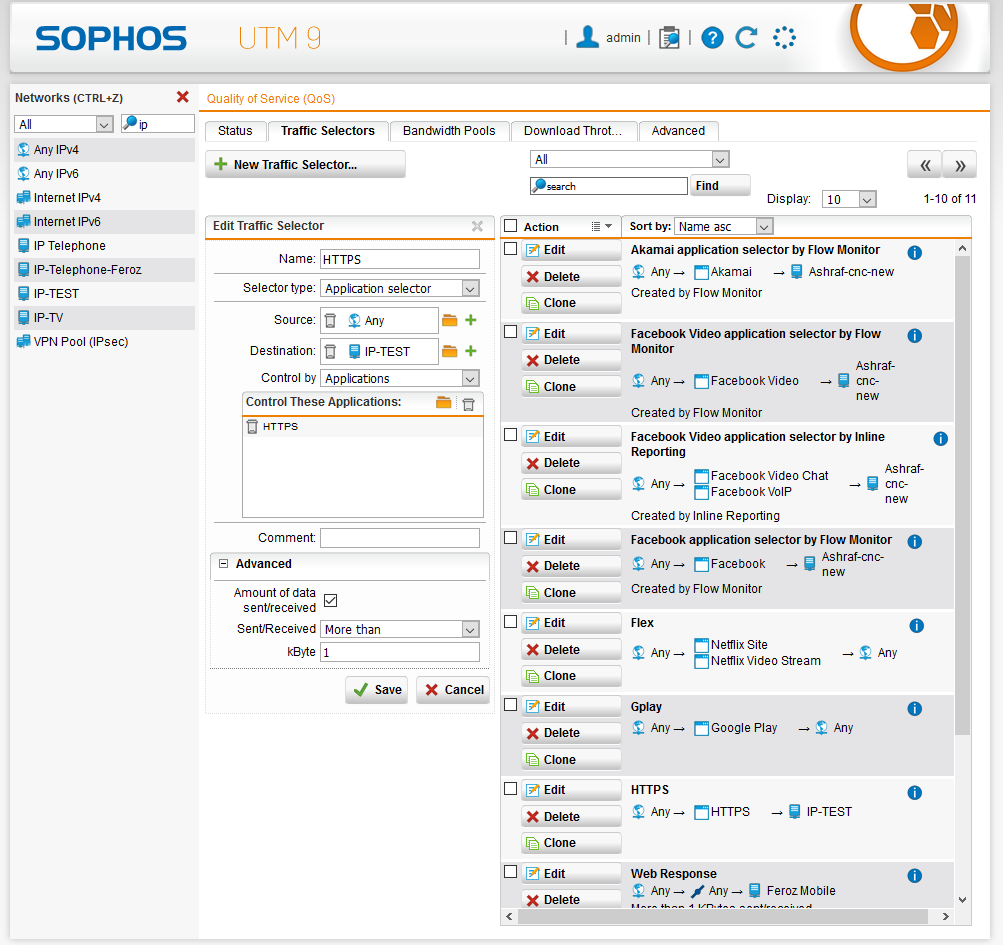The height and width of the screenshot is (945, 1003).
Task: Check the Facebook application selector row checkbox
Action: tap(510, 537)
